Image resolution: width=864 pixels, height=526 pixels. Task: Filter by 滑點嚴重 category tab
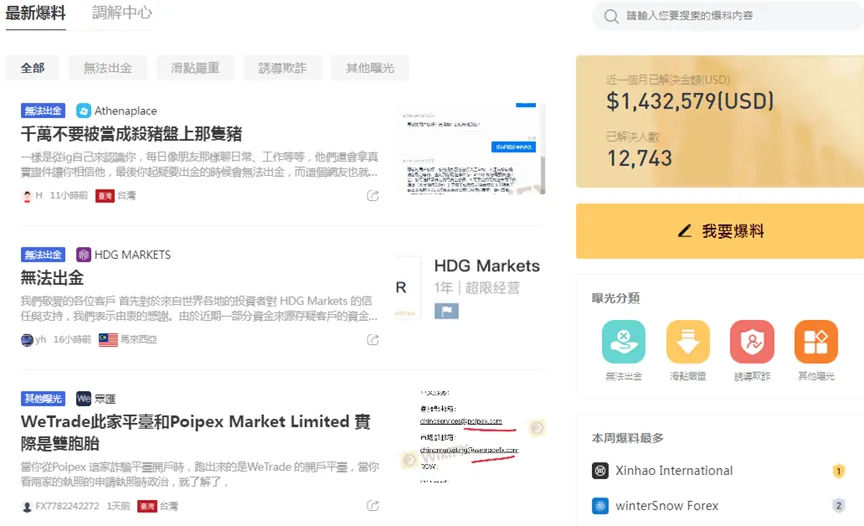[x=195, y=68]
